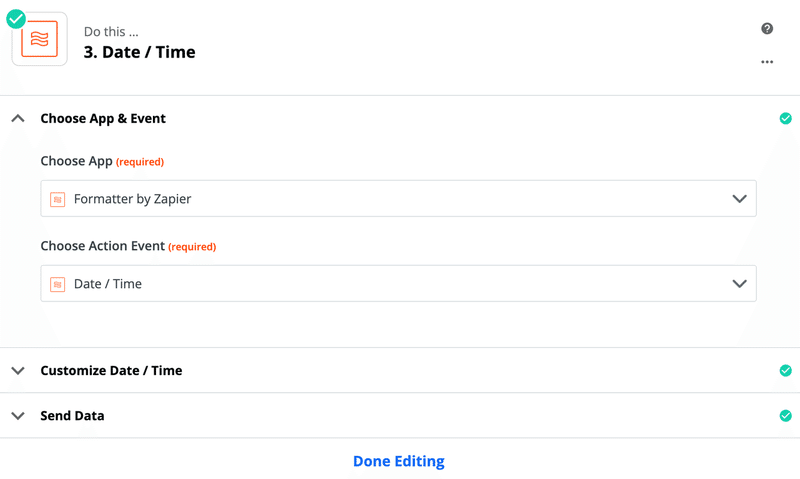Click the Send Data heading
Viewport: 800px width, 479px height.
72,415
